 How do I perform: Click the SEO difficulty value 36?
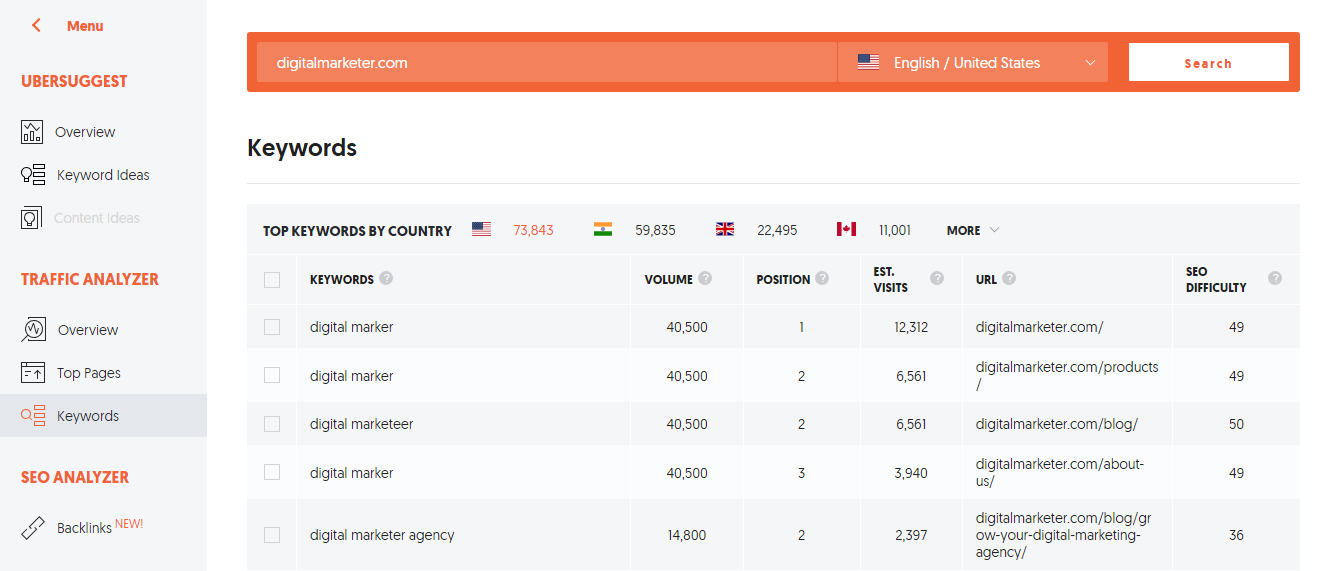[1237, 535]
